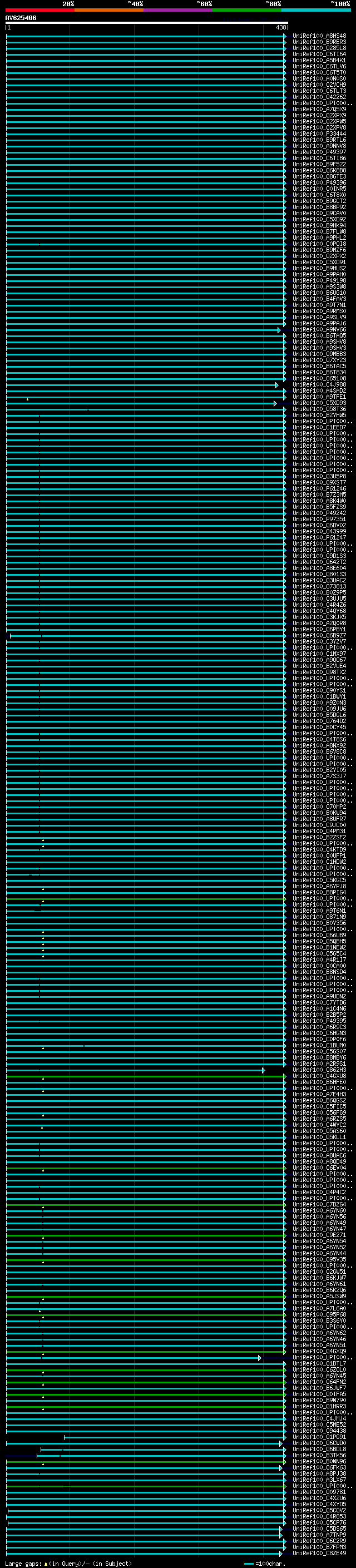Select the UniRef100_P61246 label

319,489
